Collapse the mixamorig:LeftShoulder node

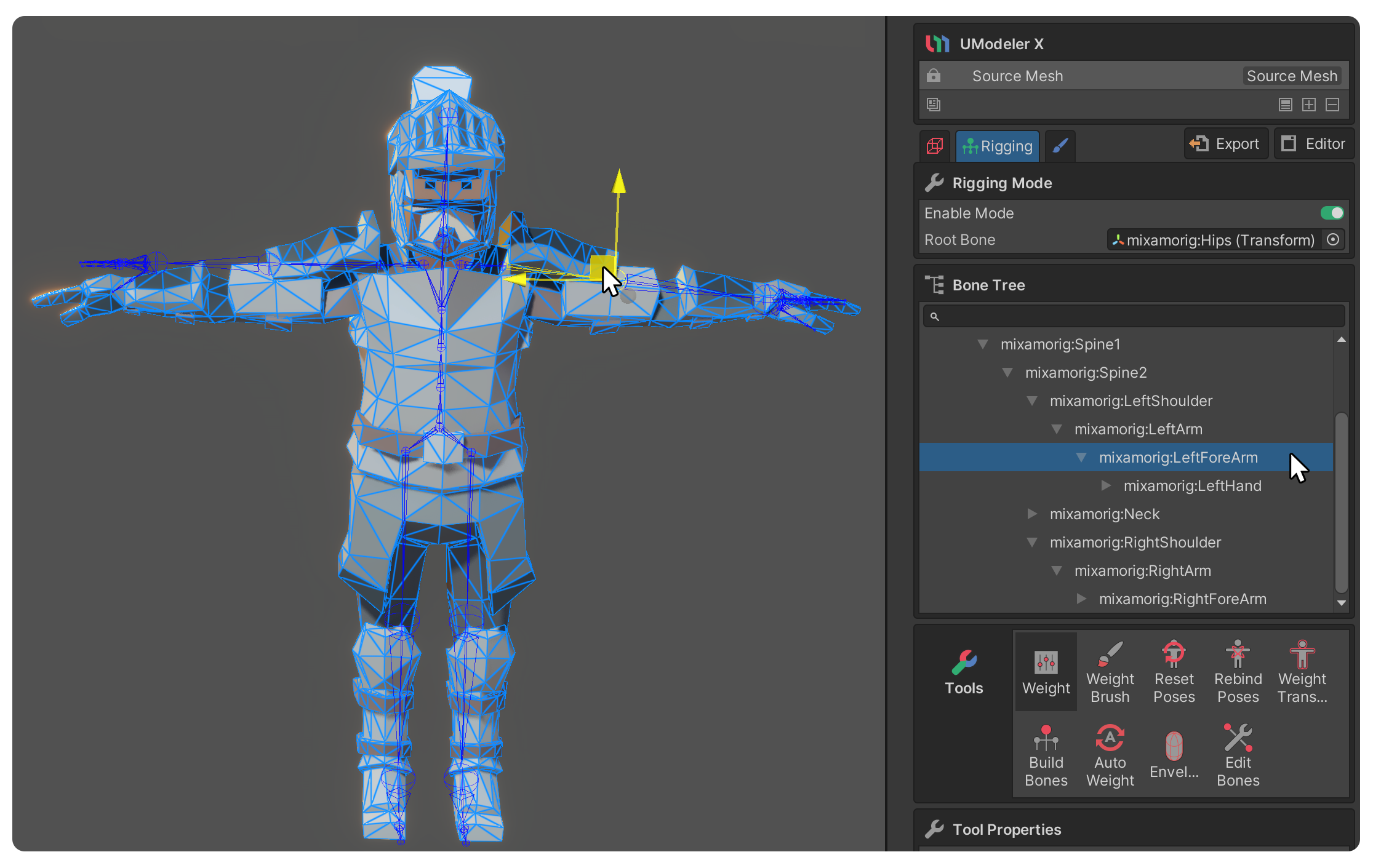(1032, 401)
